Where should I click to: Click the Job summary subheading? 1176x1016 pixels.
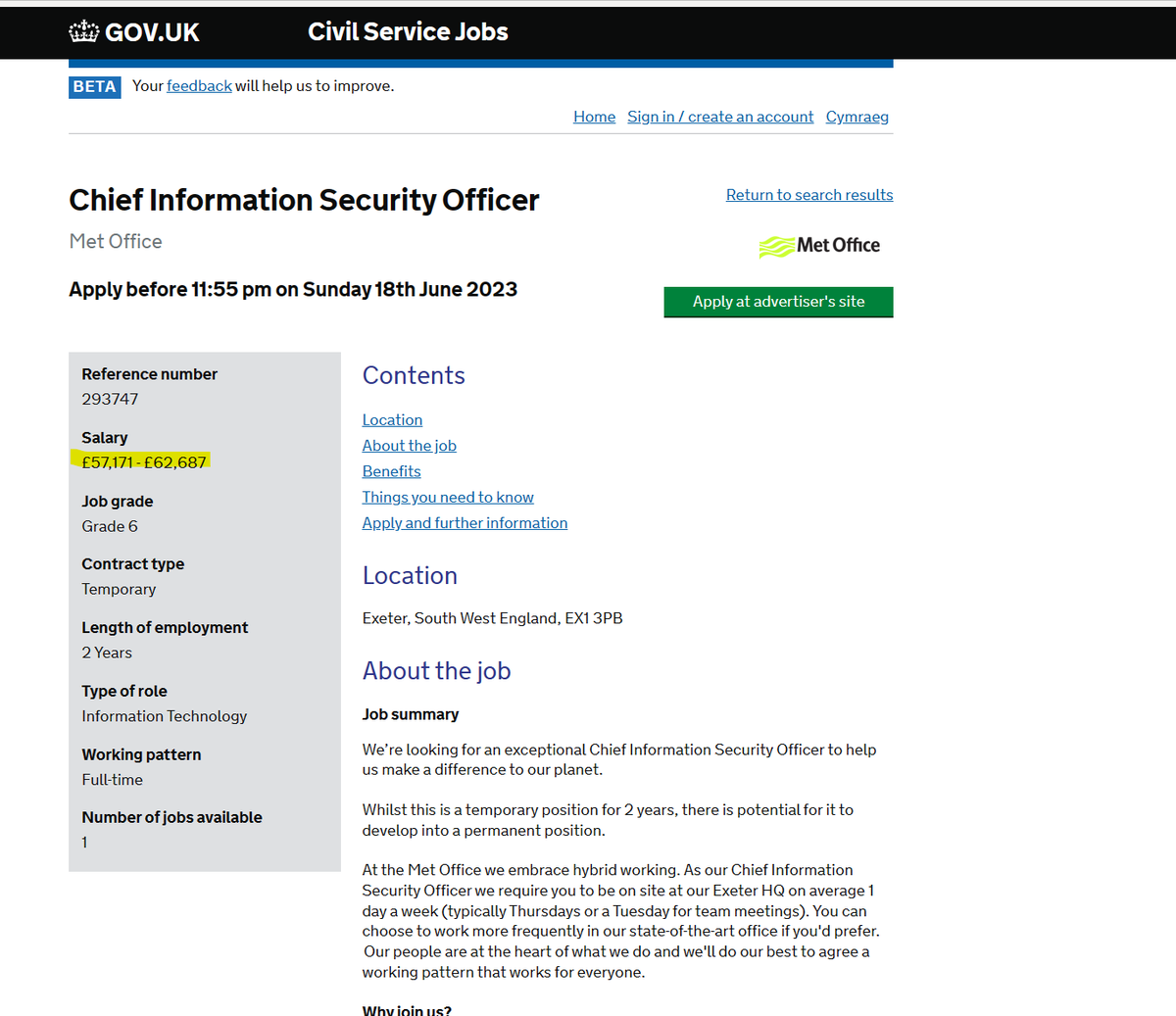(x=411, y=714)
